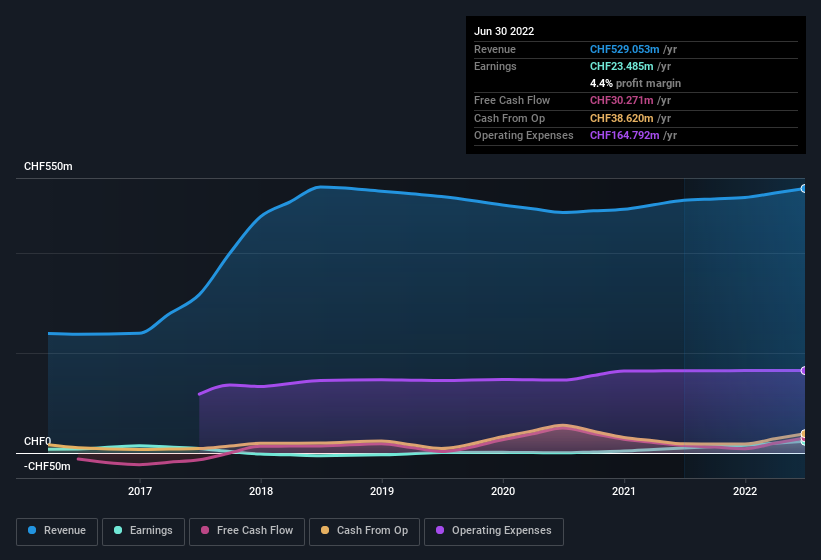The width and height of the screenshot is (821, 560).
Task: Click the Cash From Op orange endpoint marker
Action: pyautogui.click(x=804, y=434)
